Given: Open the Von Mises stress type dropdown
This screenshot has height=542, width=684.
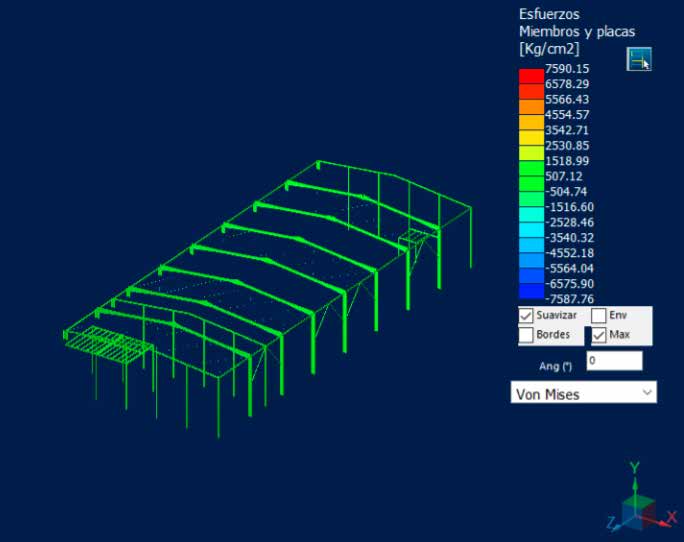Looking at the screenshot, I should pos(584,392).
